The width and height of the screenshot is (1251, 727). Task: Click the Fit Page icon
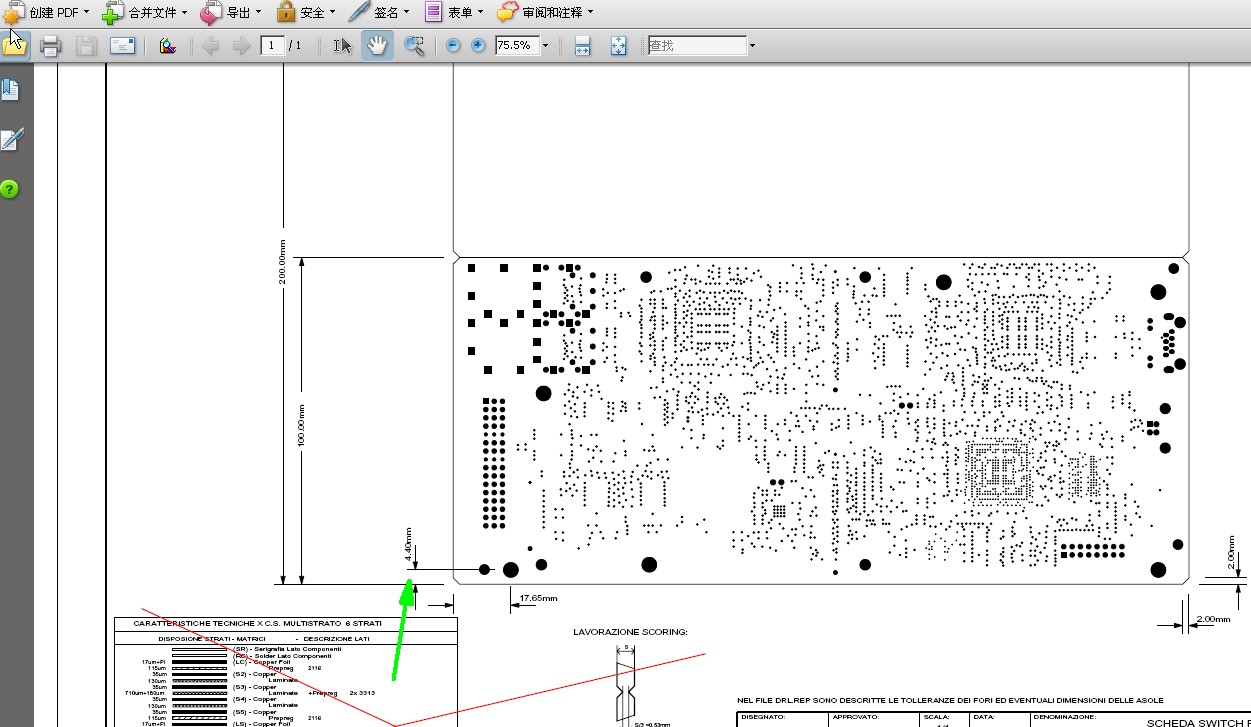pos(619,46)
